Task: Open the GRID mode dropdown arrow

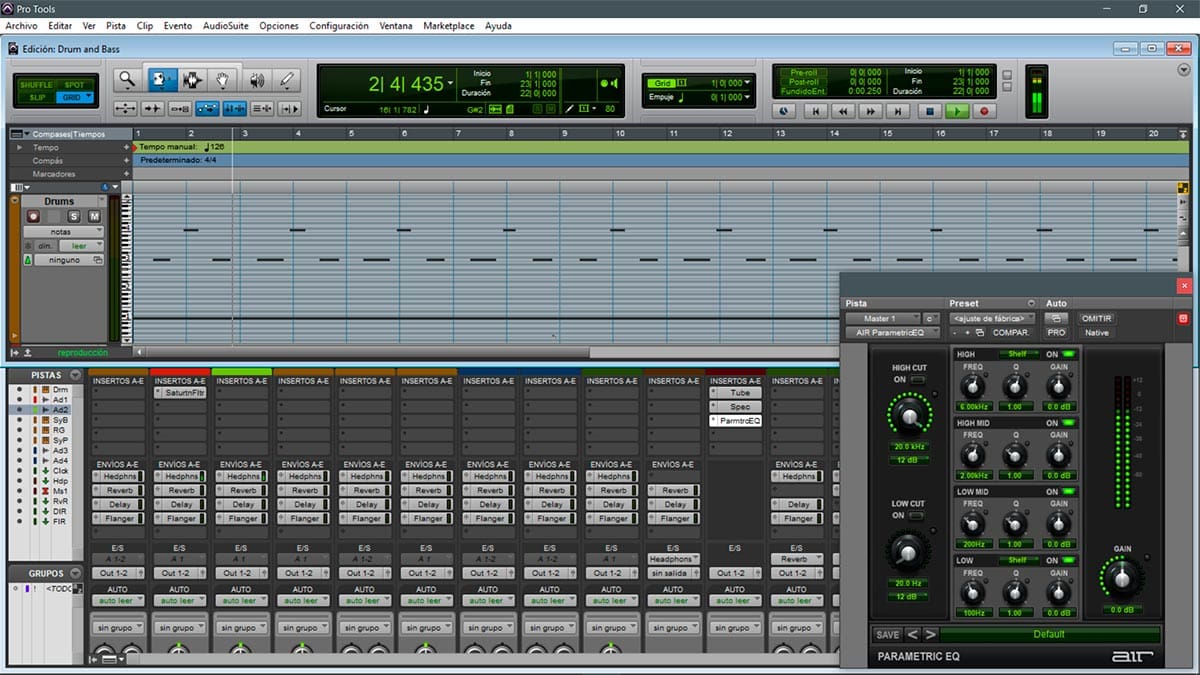Action: click(x=88, y=97)
